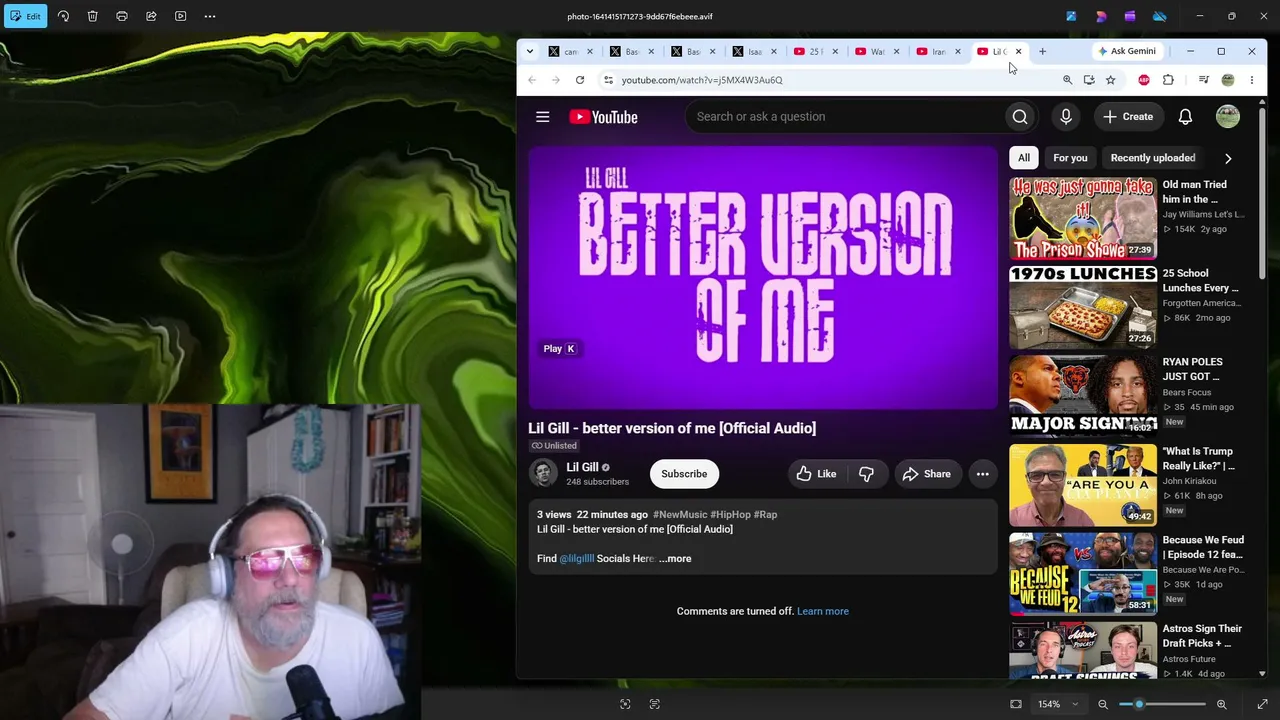1280x720 pixels.
Task: Open the browser media controls icon
Action: (x=1204, y=80)
